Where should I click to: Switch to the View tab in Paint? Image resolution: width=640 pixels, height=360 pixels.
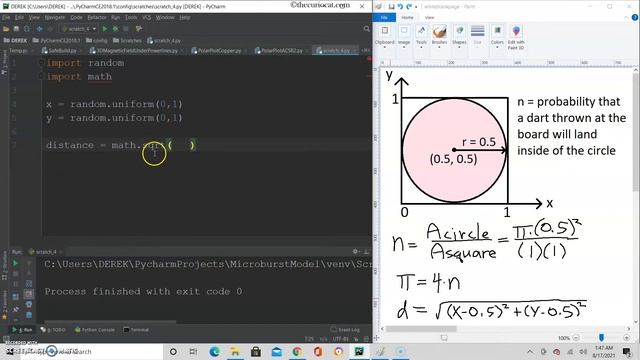[429, 18]
